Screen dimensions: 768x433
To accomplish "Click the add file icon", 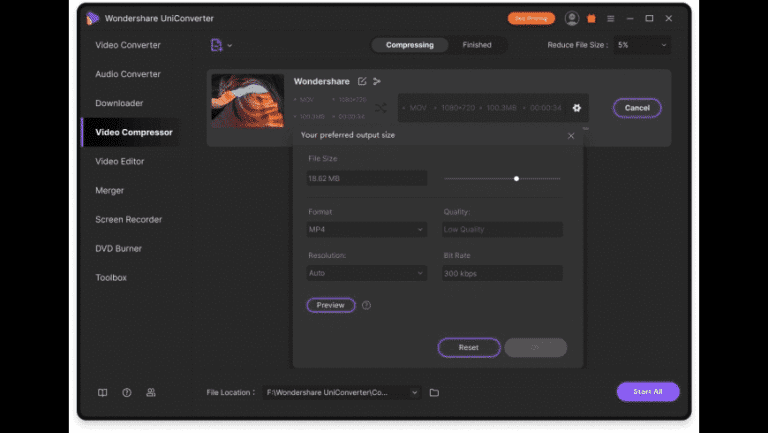I will [x=217, y=45].
